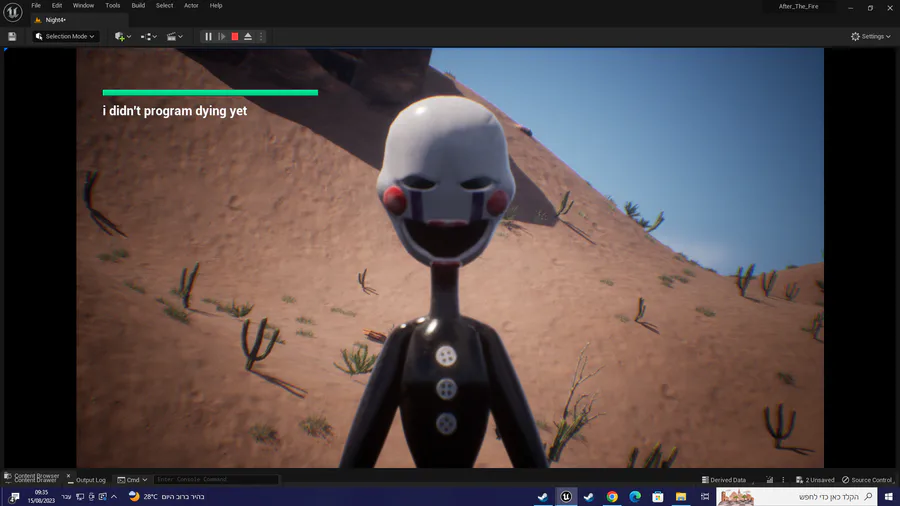Open the Windows notification center icon
Image resolution: width=900 pixels, height=506 pixels.
14,497
